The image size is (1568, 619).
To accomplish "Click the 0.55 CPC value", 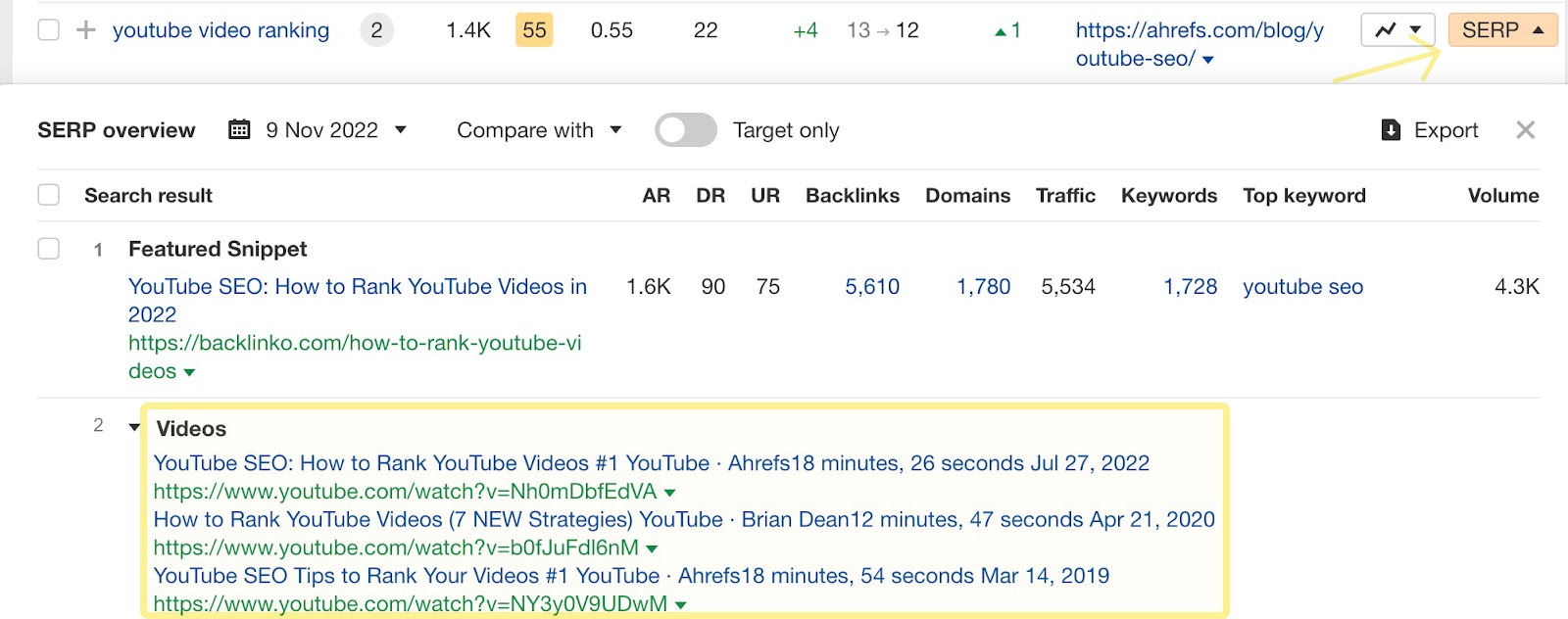I will [612, 30].
